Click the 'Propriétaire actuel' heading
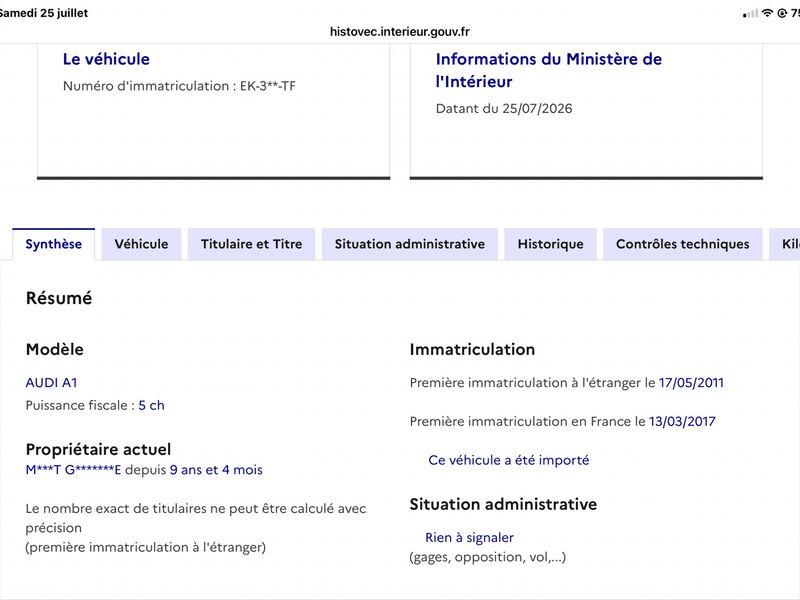The image size is (800, 600). [x=98, y=449]
